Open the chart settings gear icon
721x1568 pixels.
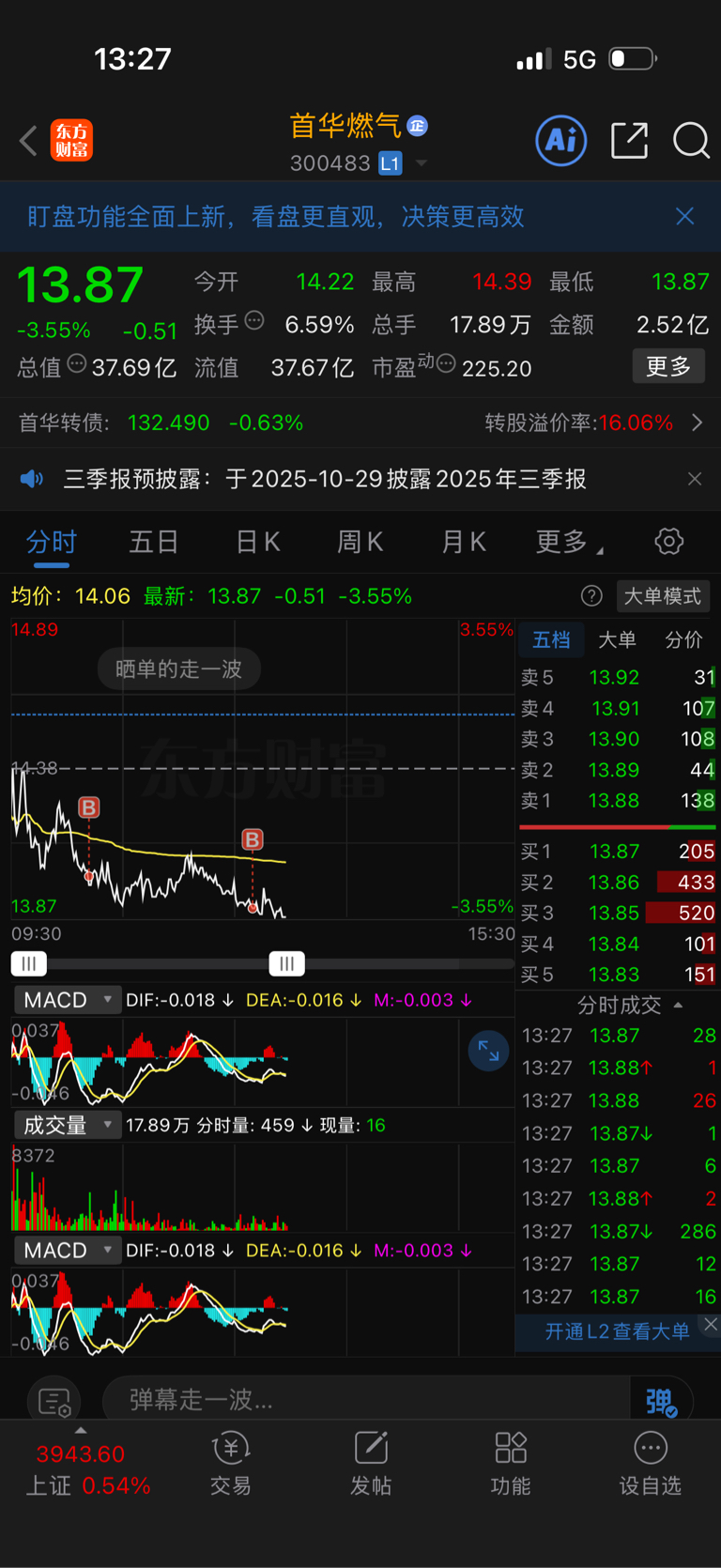point(668,541)
